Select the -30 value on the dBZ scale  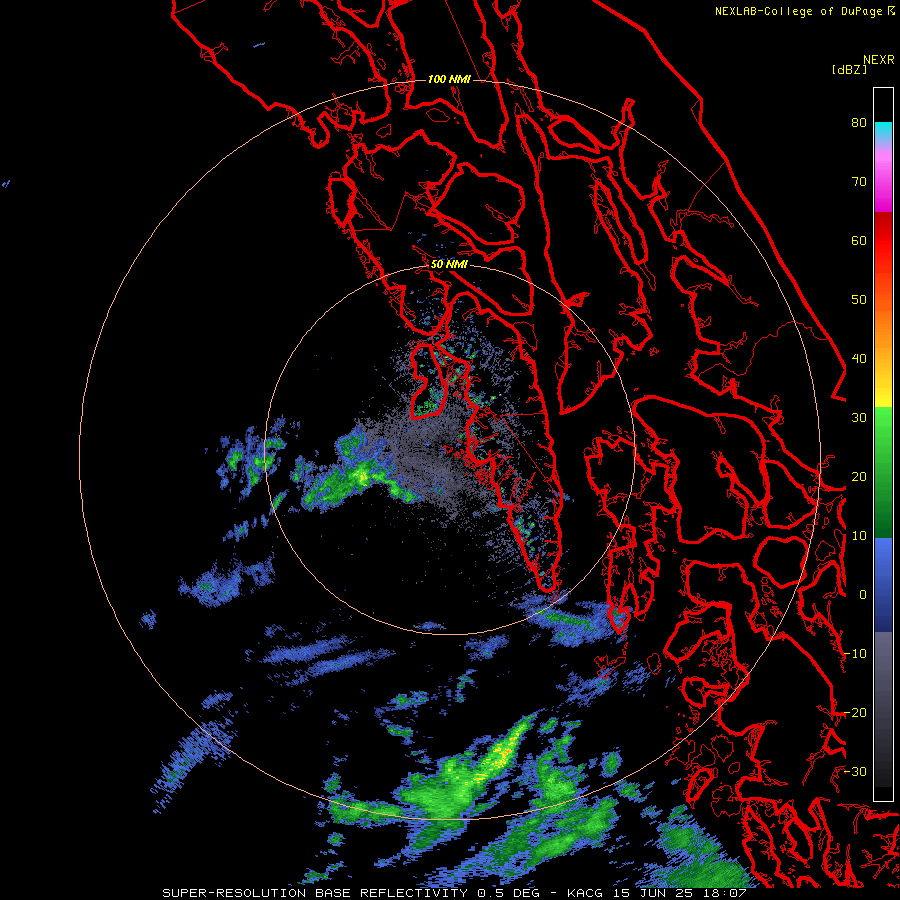[855, 771]
